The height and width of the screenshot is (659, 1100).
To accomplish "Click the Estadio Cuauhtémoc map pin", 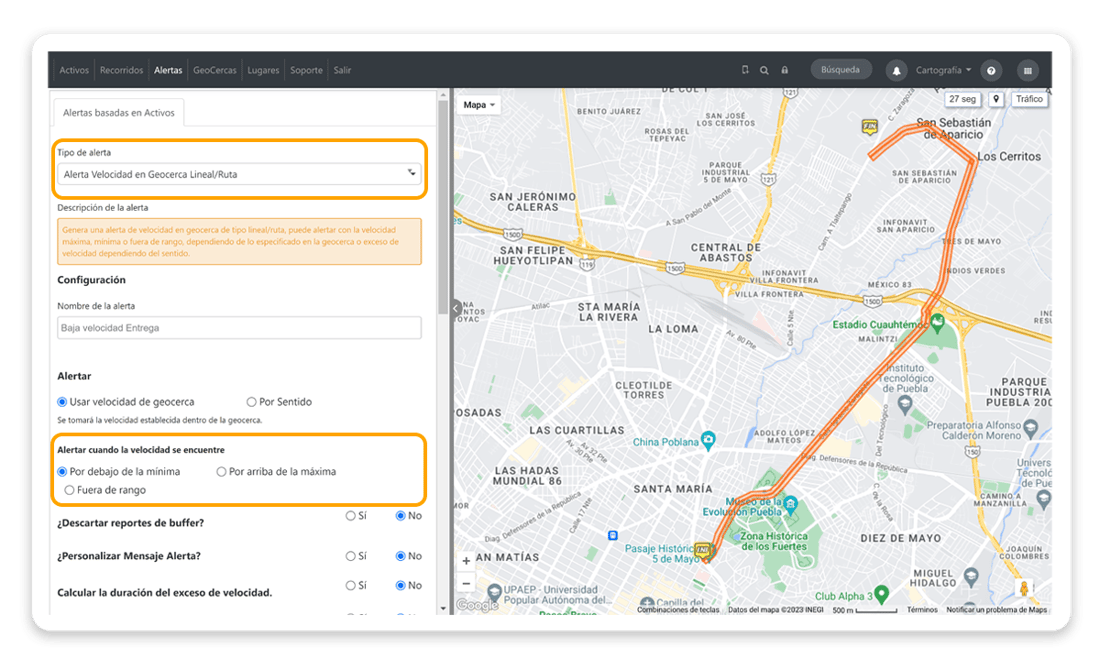I will click(x=937, y=323).
